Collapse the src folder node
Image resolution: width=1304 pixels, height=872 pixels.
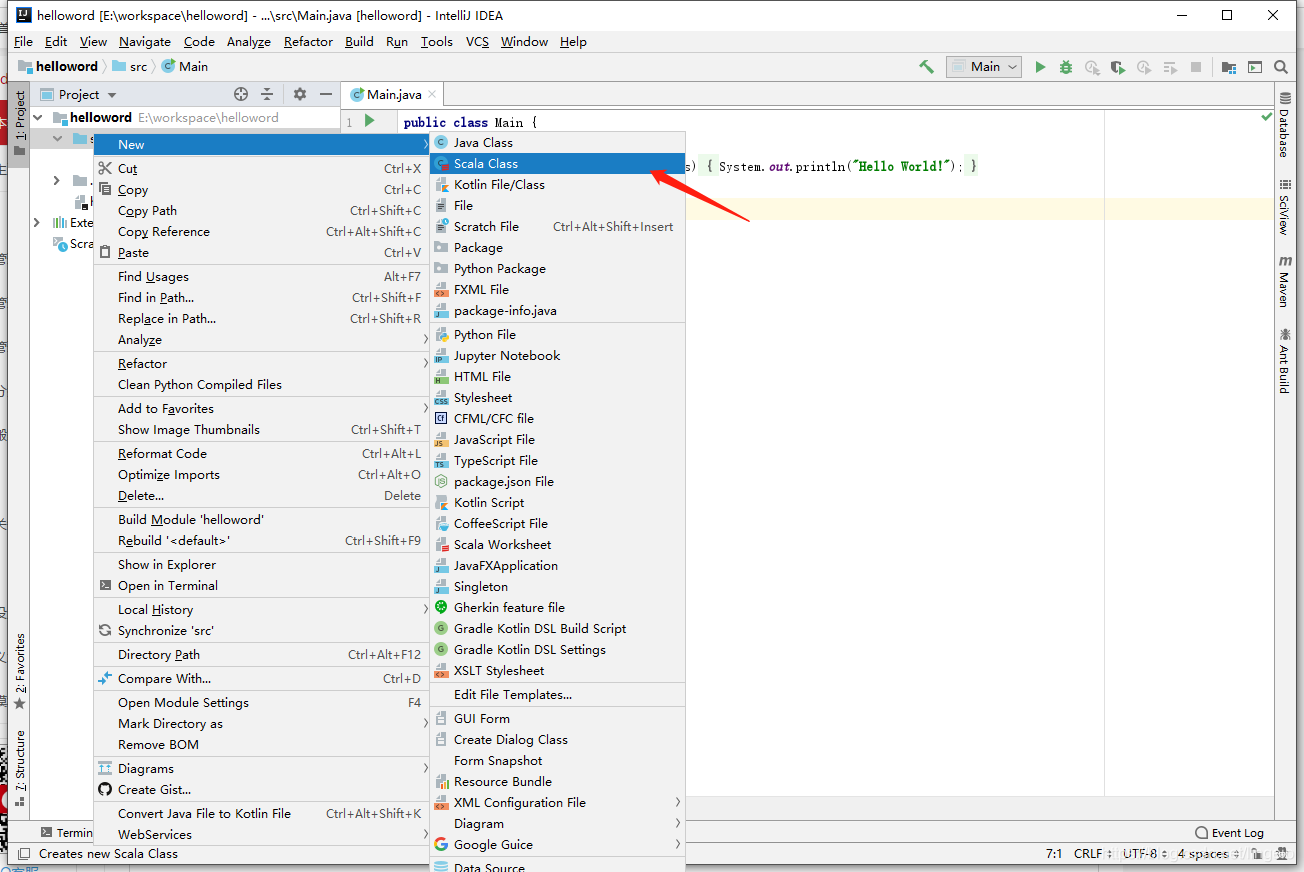[57, 139]
